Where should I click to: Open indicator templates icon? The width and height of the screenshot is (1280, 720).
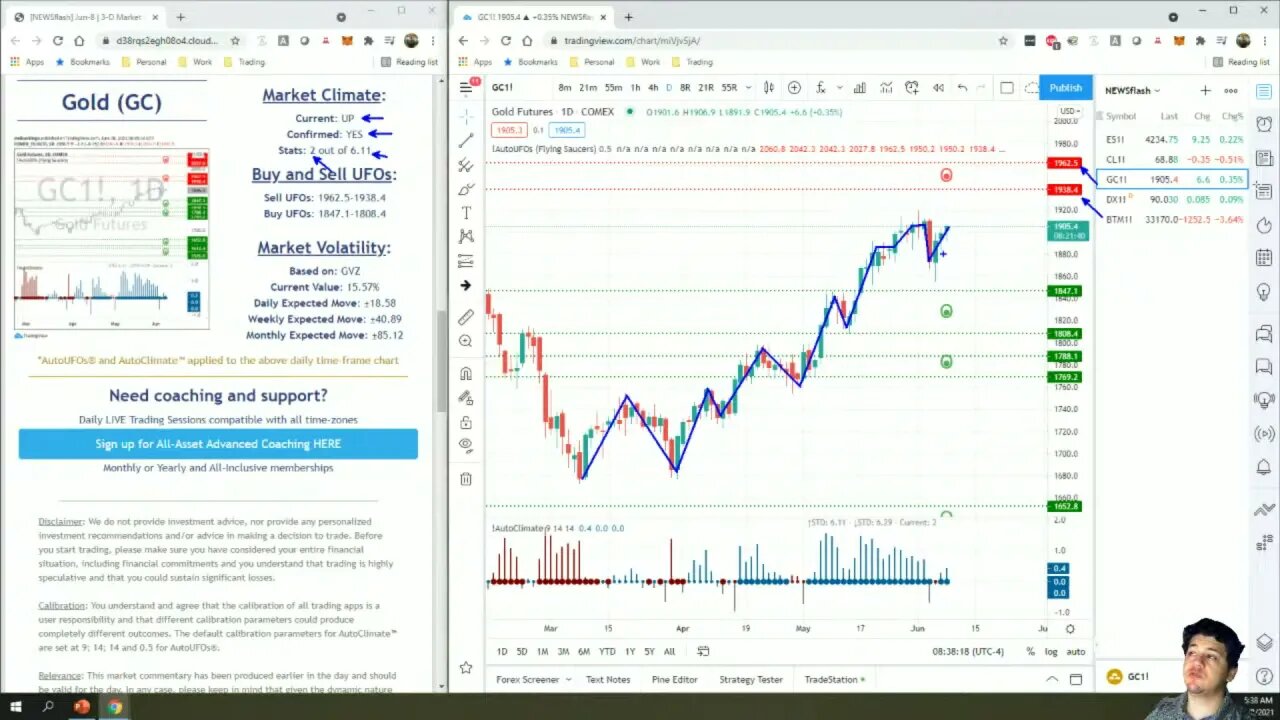[885, 88]
